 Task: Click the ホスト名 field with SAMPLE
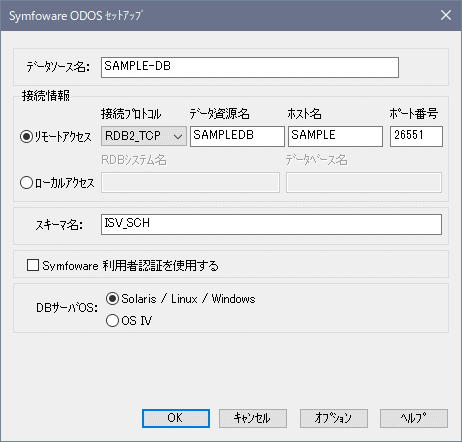pyautogui.click(x=335, y=136)
